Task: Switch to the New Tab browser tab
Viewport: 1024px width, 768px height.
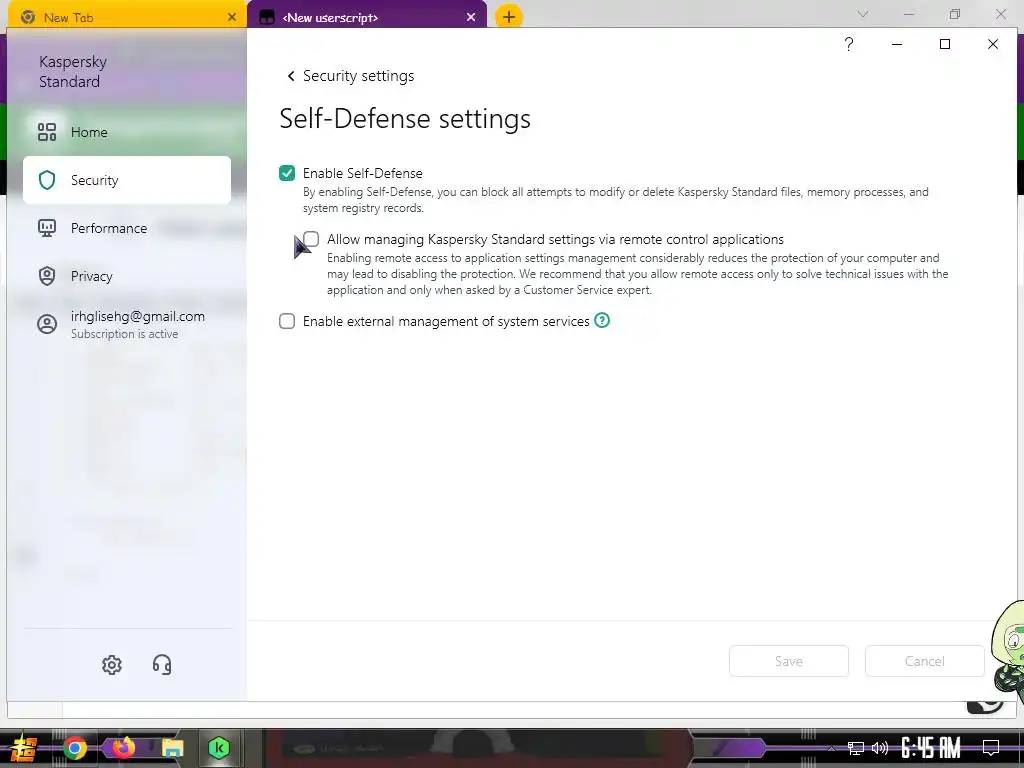Action: (x=127, y=18)
